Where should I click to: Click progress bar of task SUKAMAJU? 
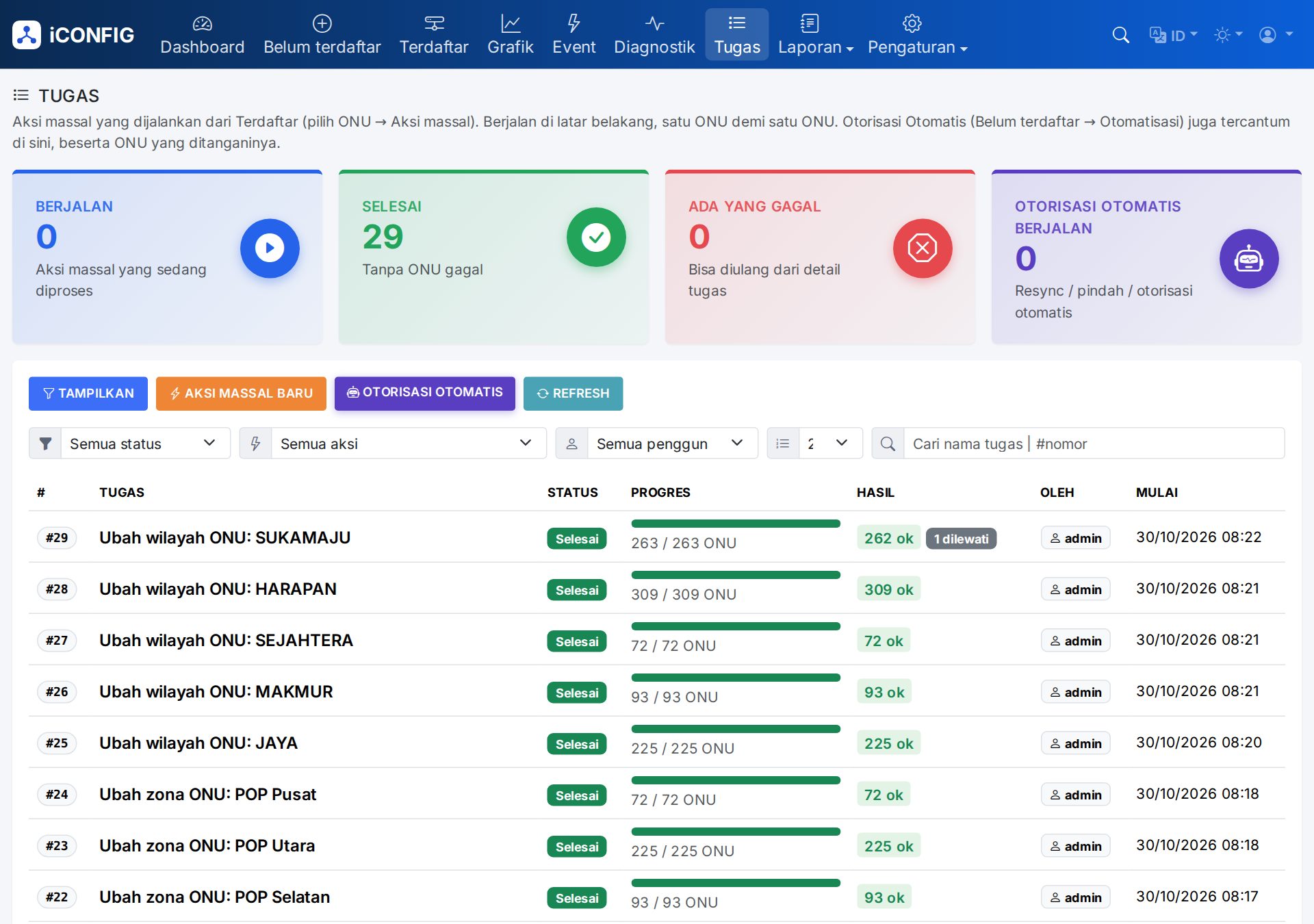click(x=736, y=524)
